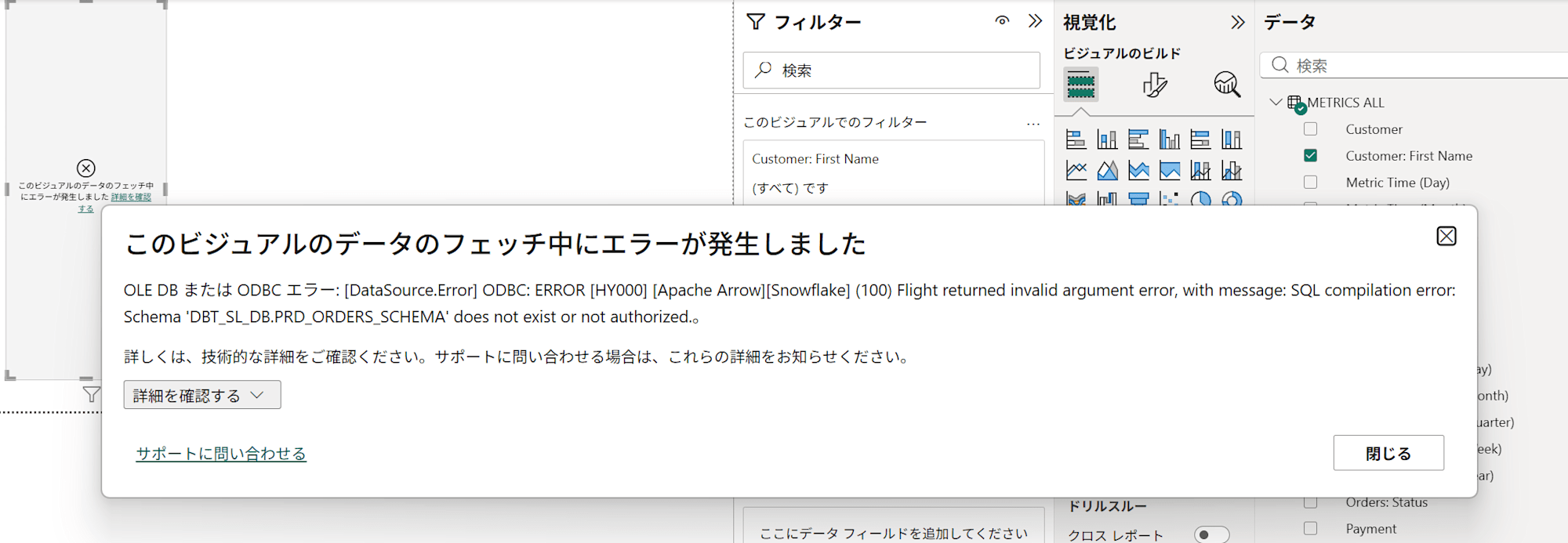
Task: Open the サポートに問い合わせる link
Action: click(221, 453)
